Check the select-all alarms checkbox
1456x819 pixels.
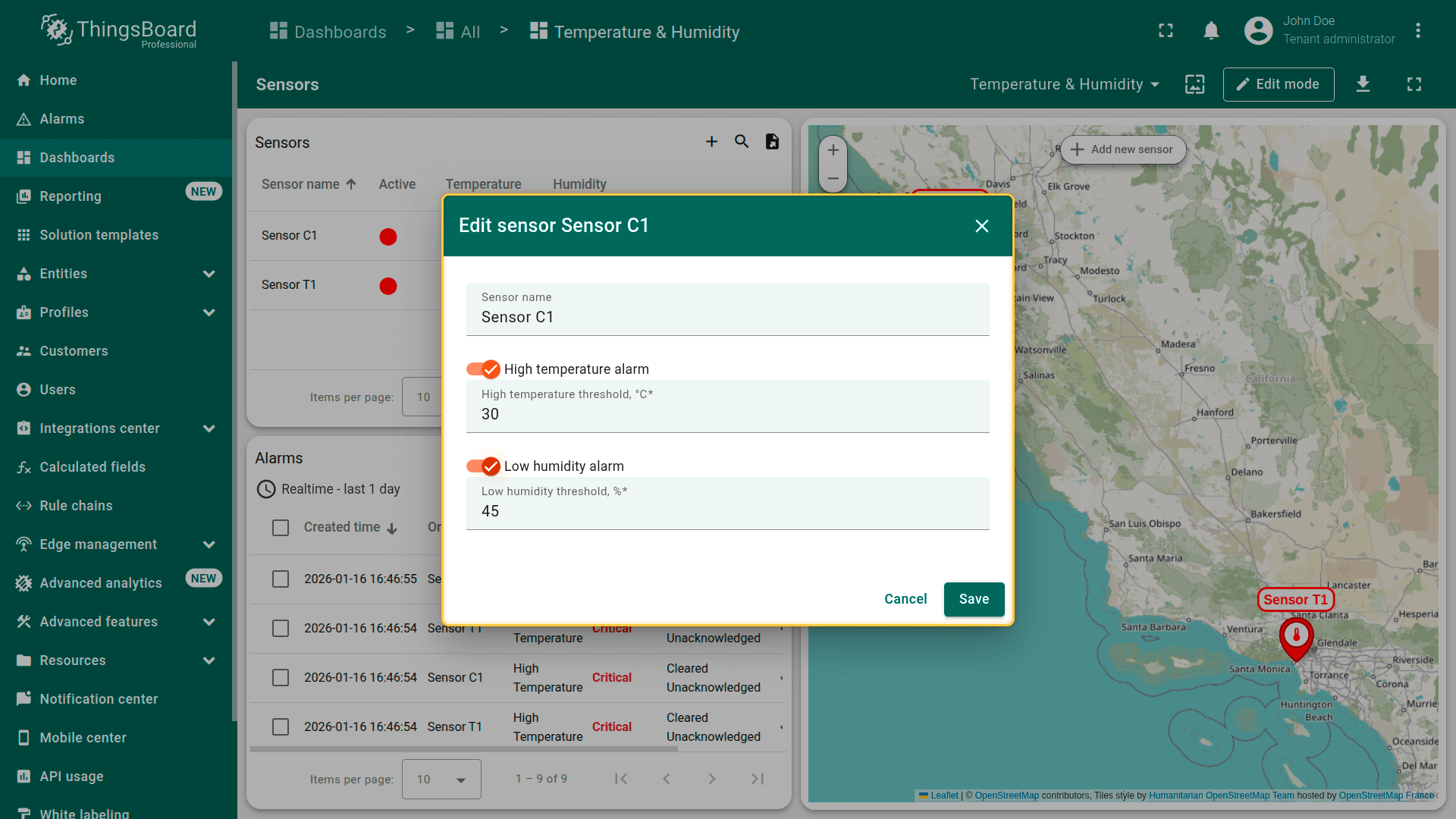[281, 528]
